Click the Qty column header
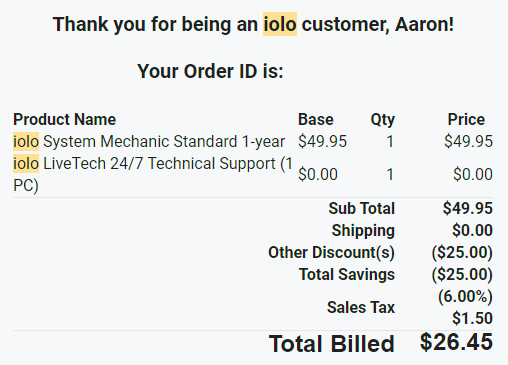This screenshot has width=508, height=365. [x=383, y=120]
